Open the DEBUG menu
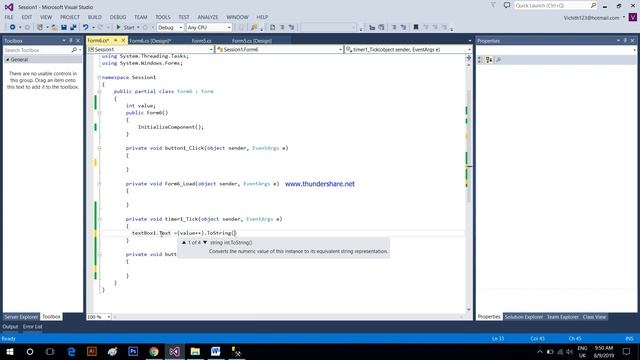 coord(118,17)
